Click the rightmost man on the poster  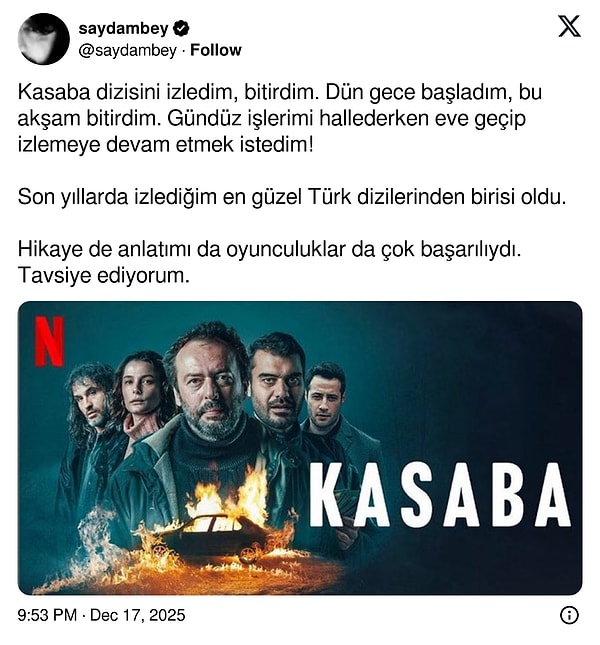coord(326,399)
